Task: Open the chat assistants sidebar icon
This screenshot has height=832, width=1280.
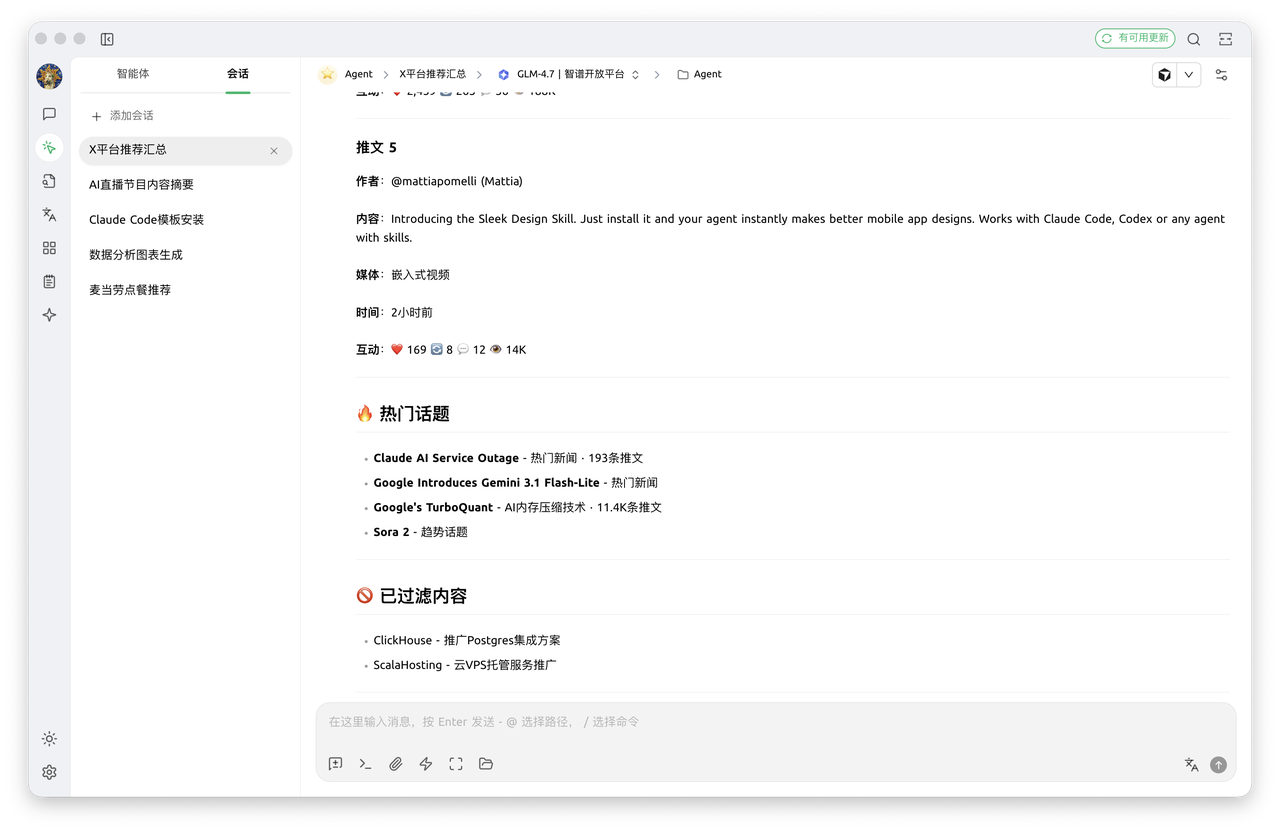Action: click(x=49, y=114)
